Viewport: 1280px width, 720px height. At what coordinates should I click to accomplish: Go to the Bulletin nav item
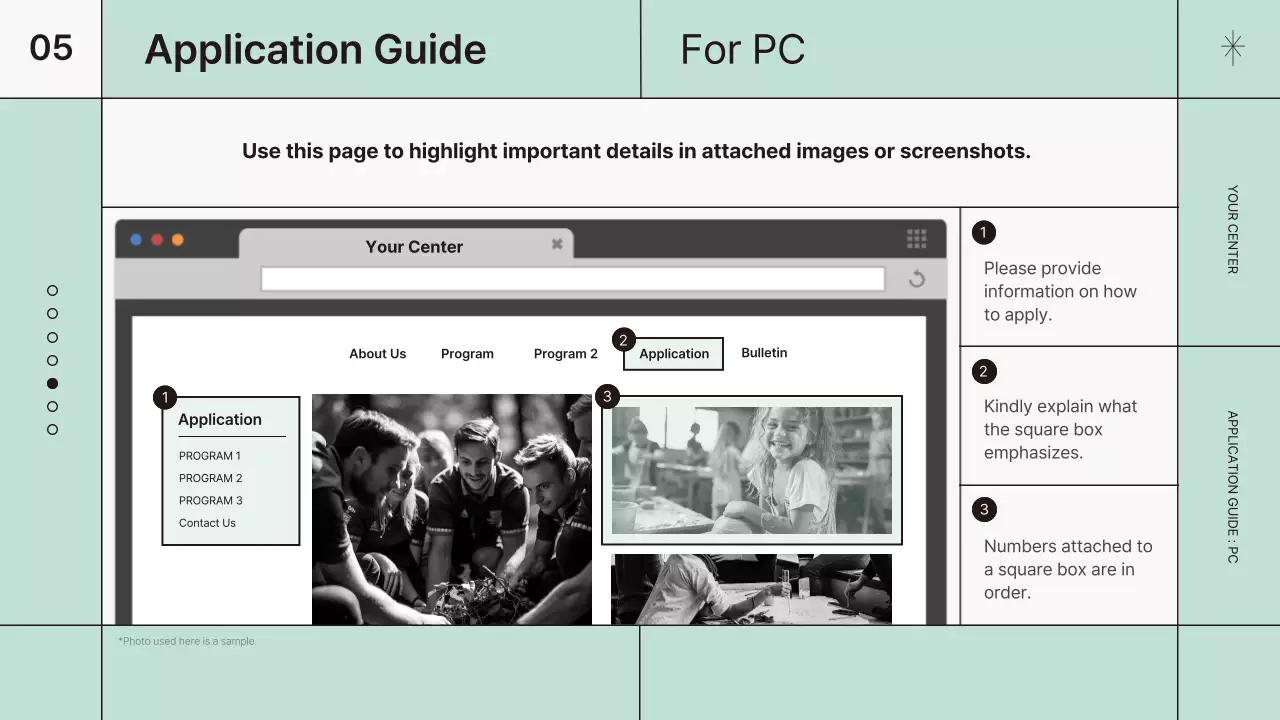coord(764,353)
